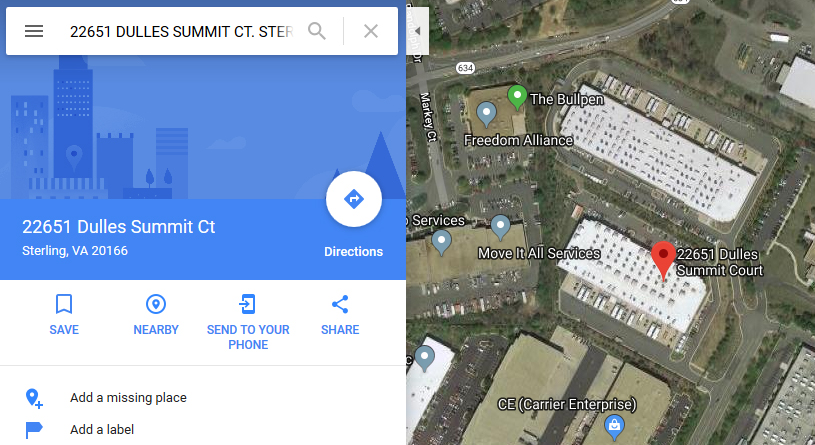Click the route 634 road shield

(465, 68)
